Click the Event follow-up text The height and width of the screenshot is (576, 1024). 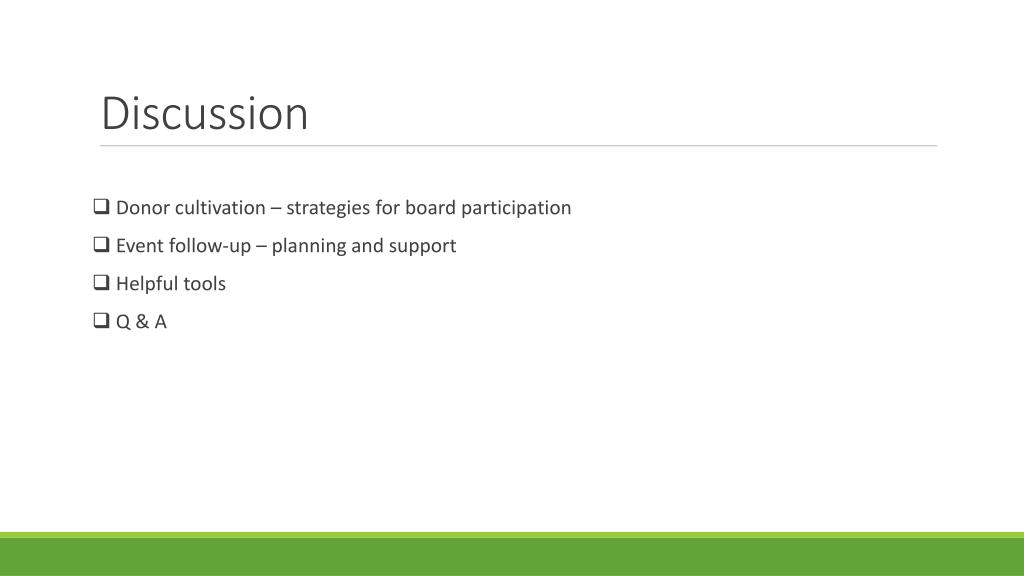coord(184,246)
